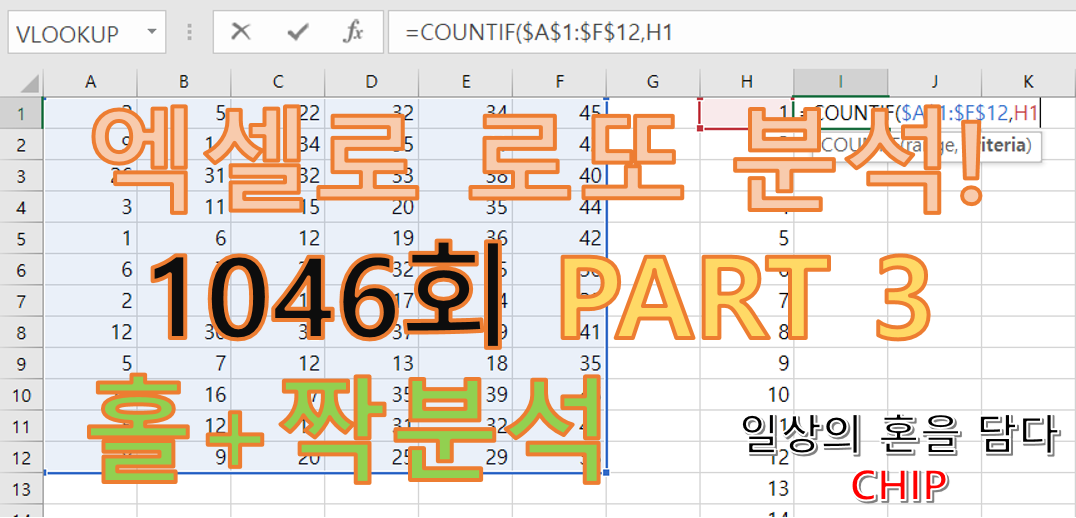Select column E header
This screenshot has height=518, width=1076.
coord(465,82)
